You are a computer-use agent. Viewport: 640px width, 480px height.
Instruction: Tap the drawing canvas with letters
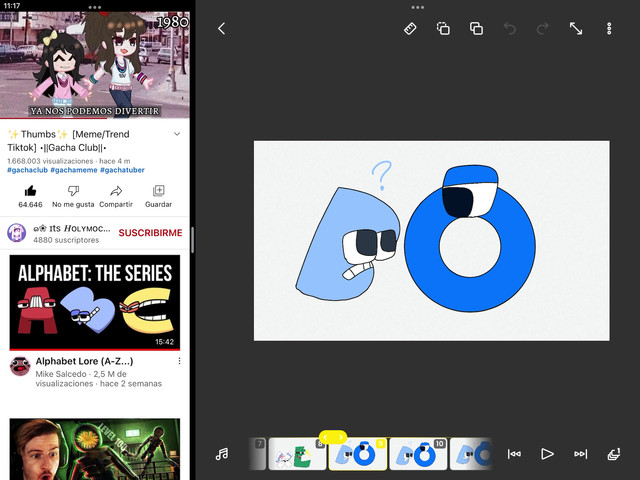432,241
